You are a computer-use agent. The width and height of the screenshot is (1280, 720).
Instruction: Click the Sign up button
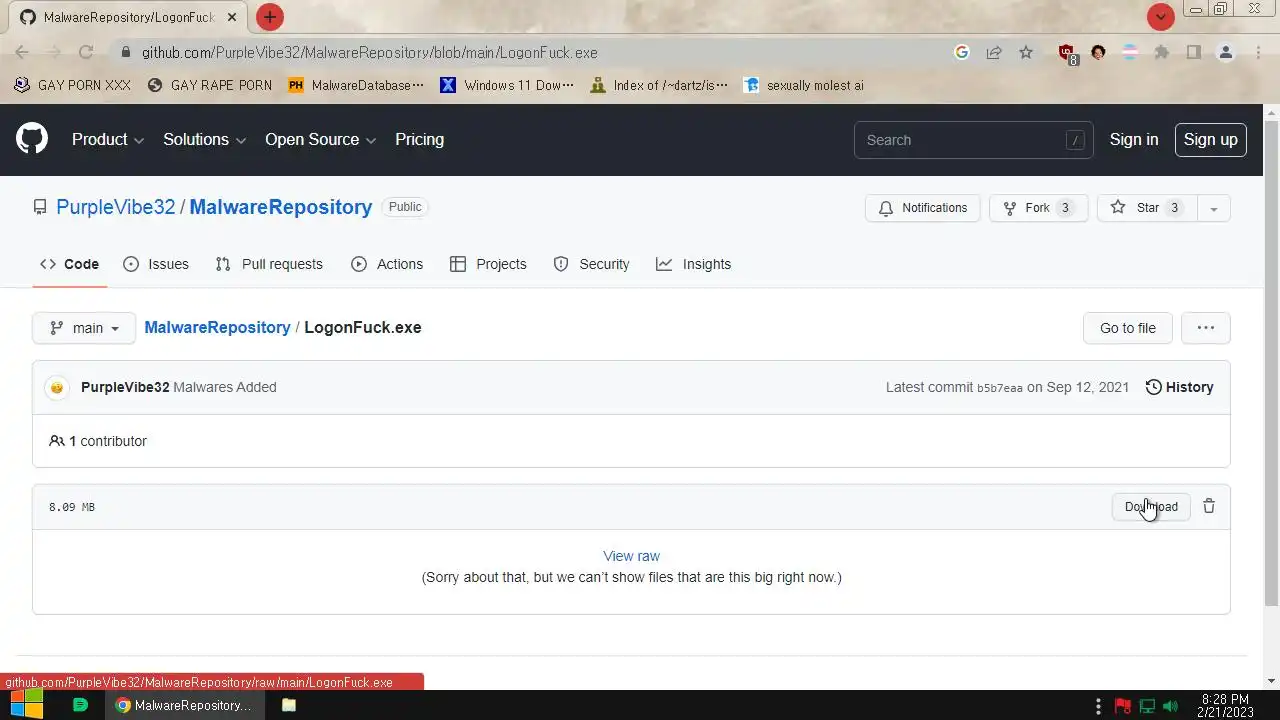1210,139
